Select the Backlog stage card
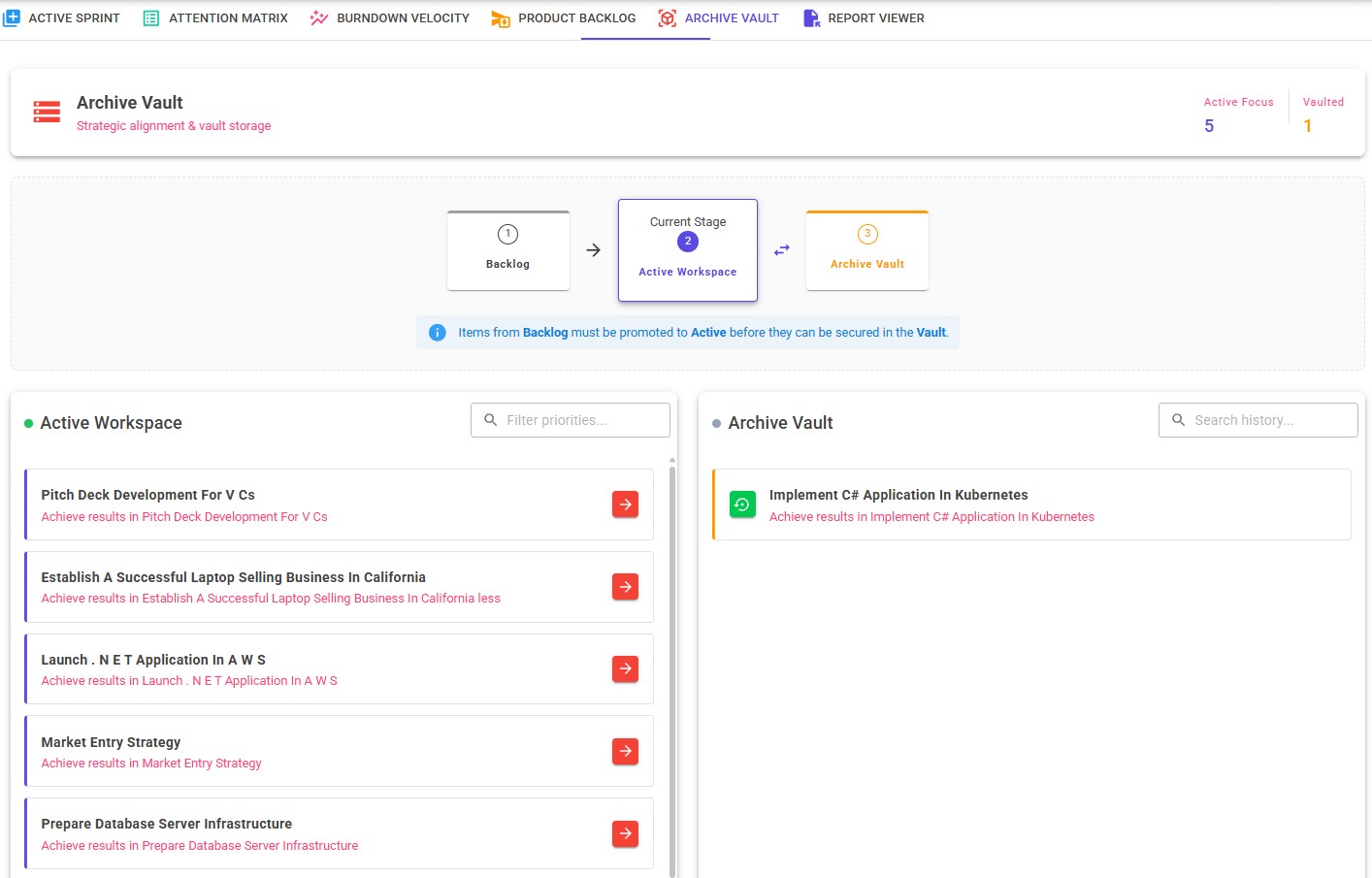This screenshot has height=878, width=1372. [507, 249]
